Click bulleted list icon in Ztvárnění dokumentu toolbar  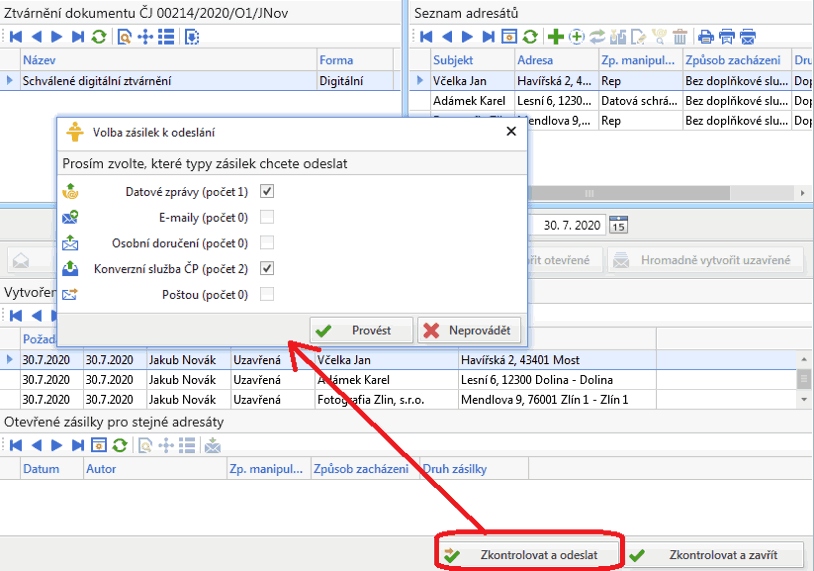point(166,37)
